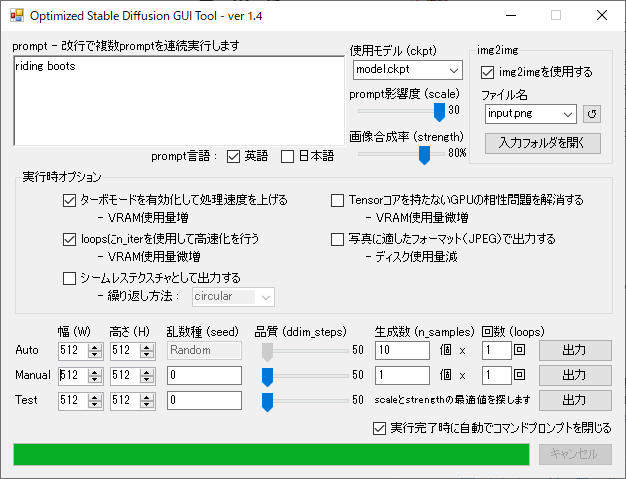Viewport: 626px width, 479px height.
Task: Click the Manual row ddim_steps slider handle
Action: [x=267, y=377]
